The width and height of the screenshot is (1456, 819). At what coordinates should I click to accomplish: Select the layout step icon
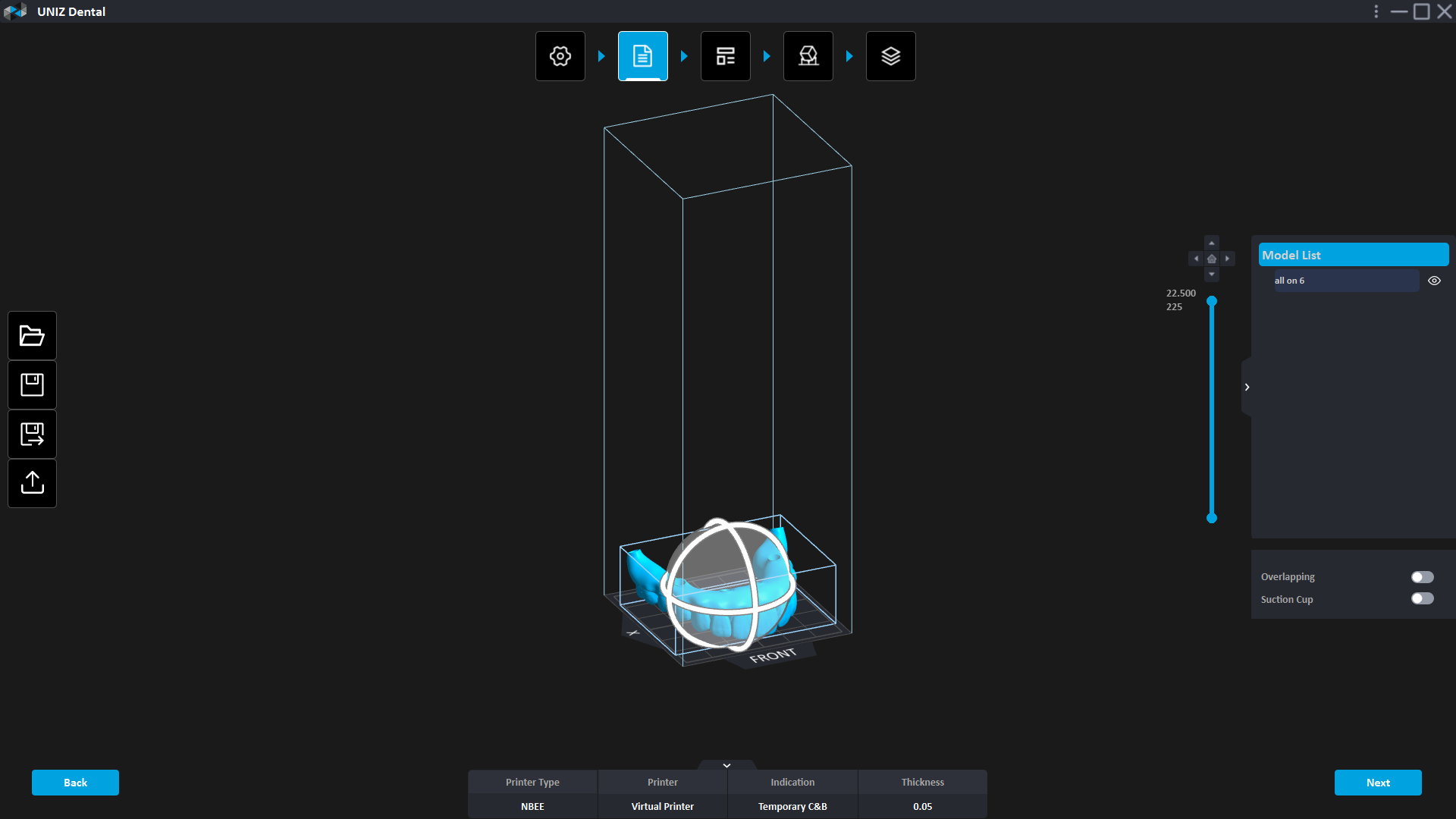[x=726, y=56]
